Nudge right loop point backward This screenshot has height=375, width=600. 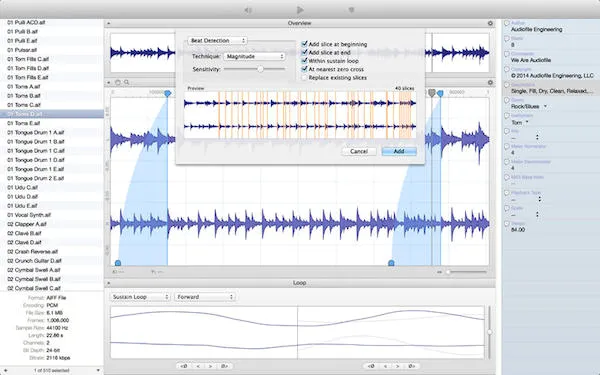385,366
